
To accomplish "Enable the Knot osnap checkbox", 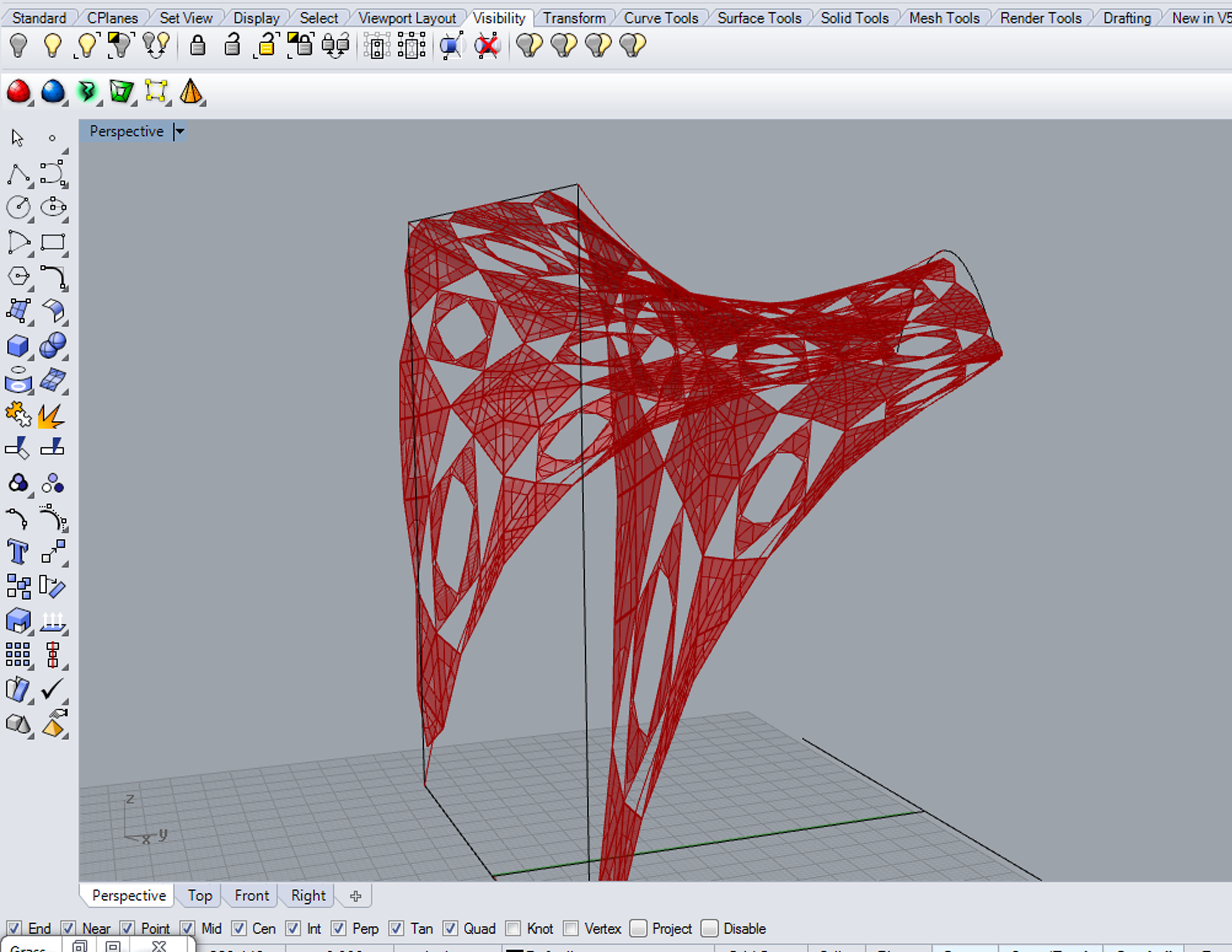I will [513, 928].
